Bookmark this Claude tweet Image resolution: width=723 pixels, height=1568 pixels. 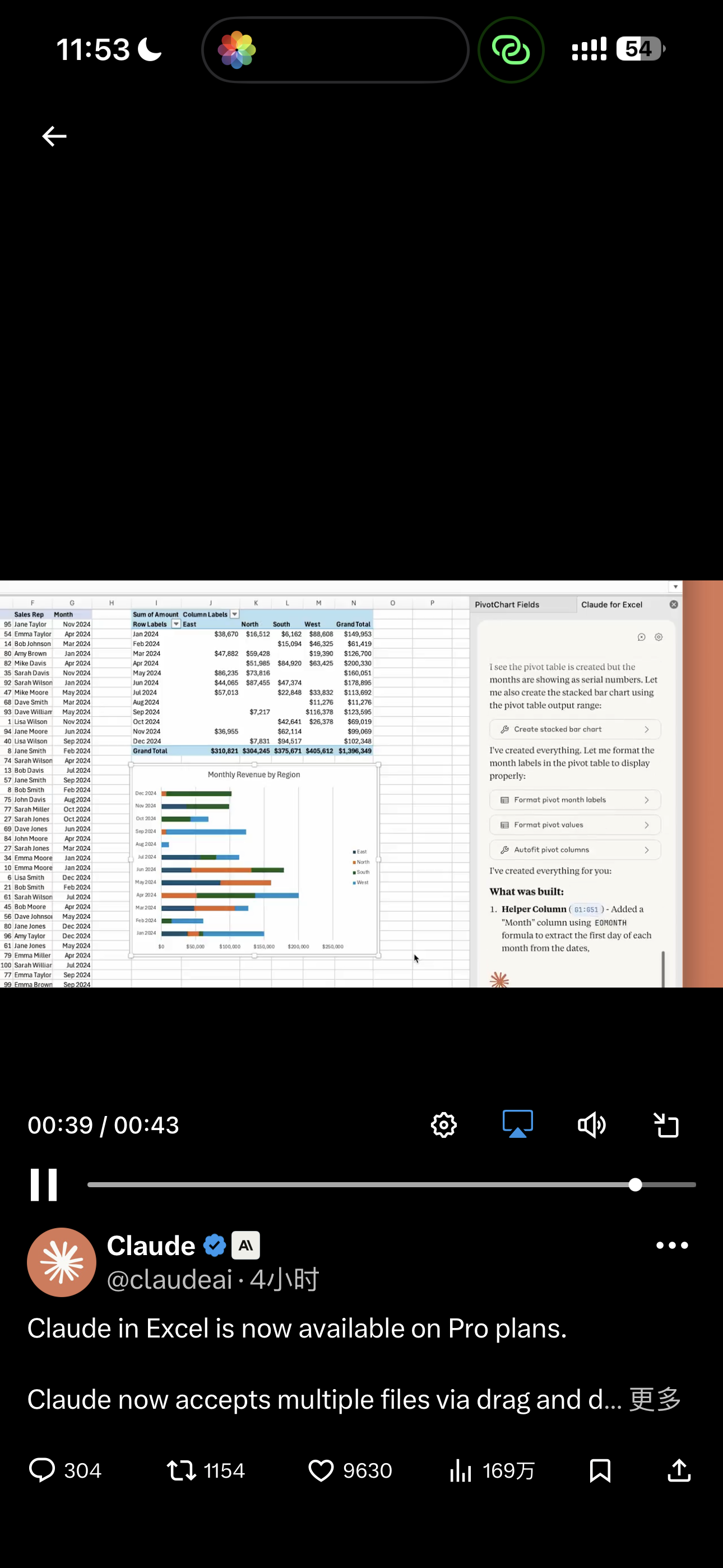(600, 1470)
